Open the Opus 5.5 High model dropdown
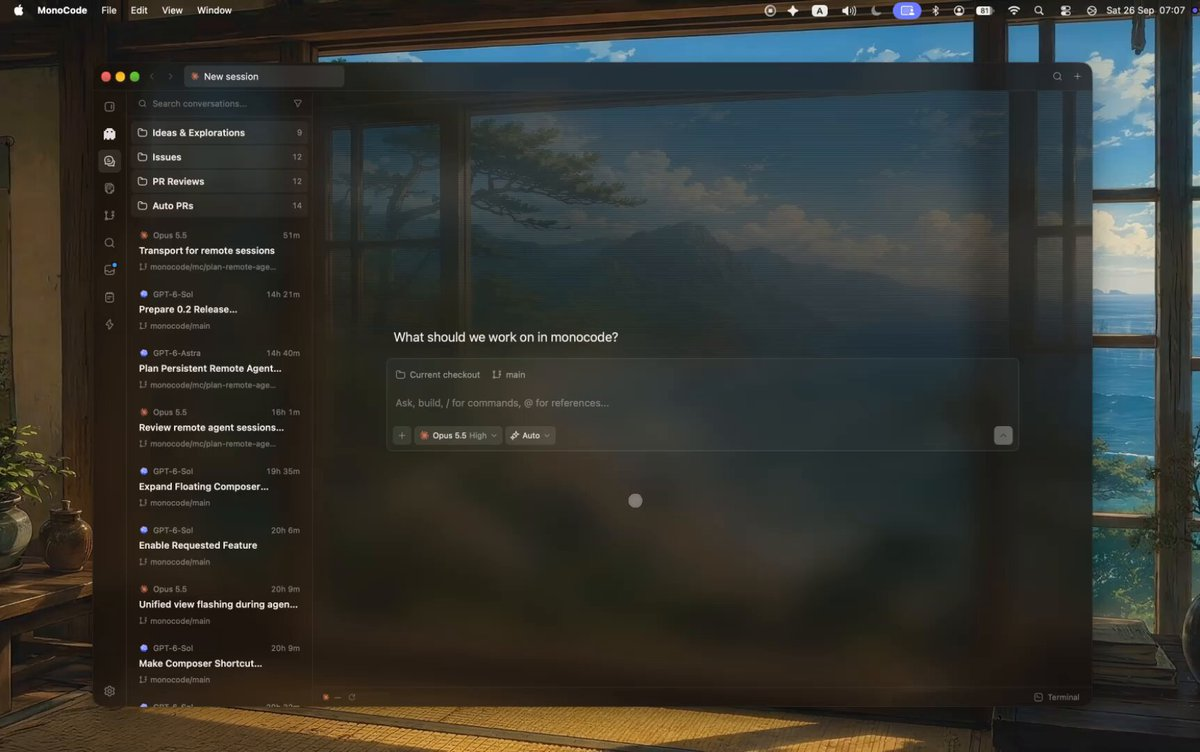The height and width of the screenshot is (752, 1200). click(x=458, y=435)
